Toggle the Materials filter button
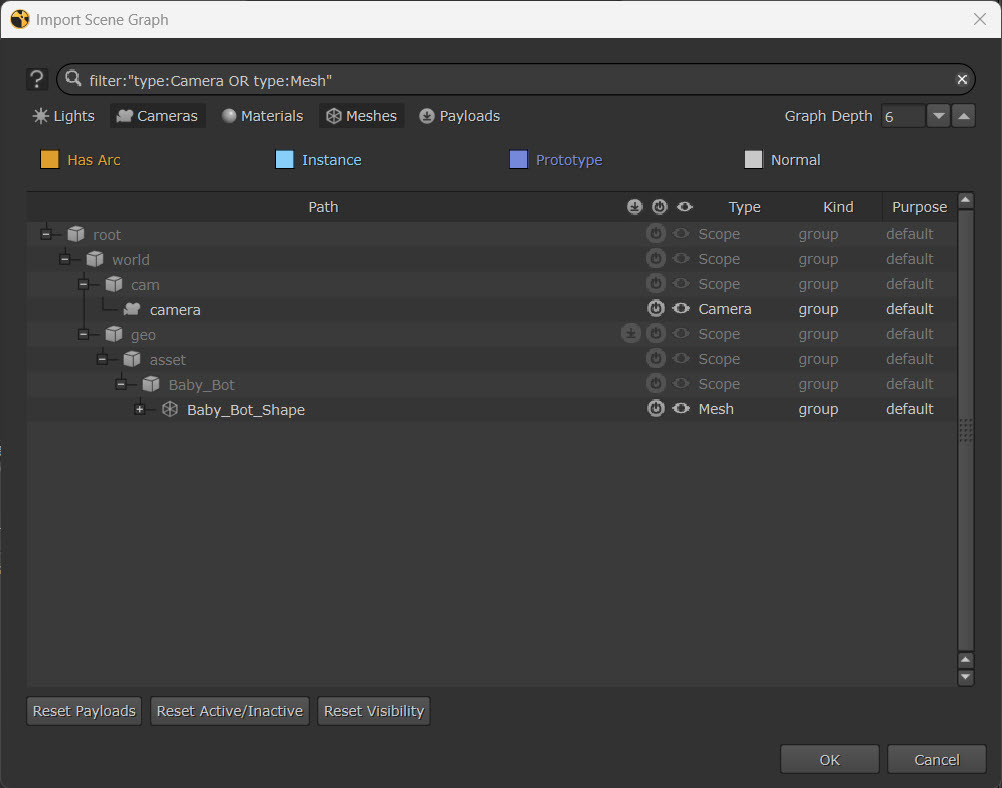The height and width of the screenshot is (788, 1002). 262,116
